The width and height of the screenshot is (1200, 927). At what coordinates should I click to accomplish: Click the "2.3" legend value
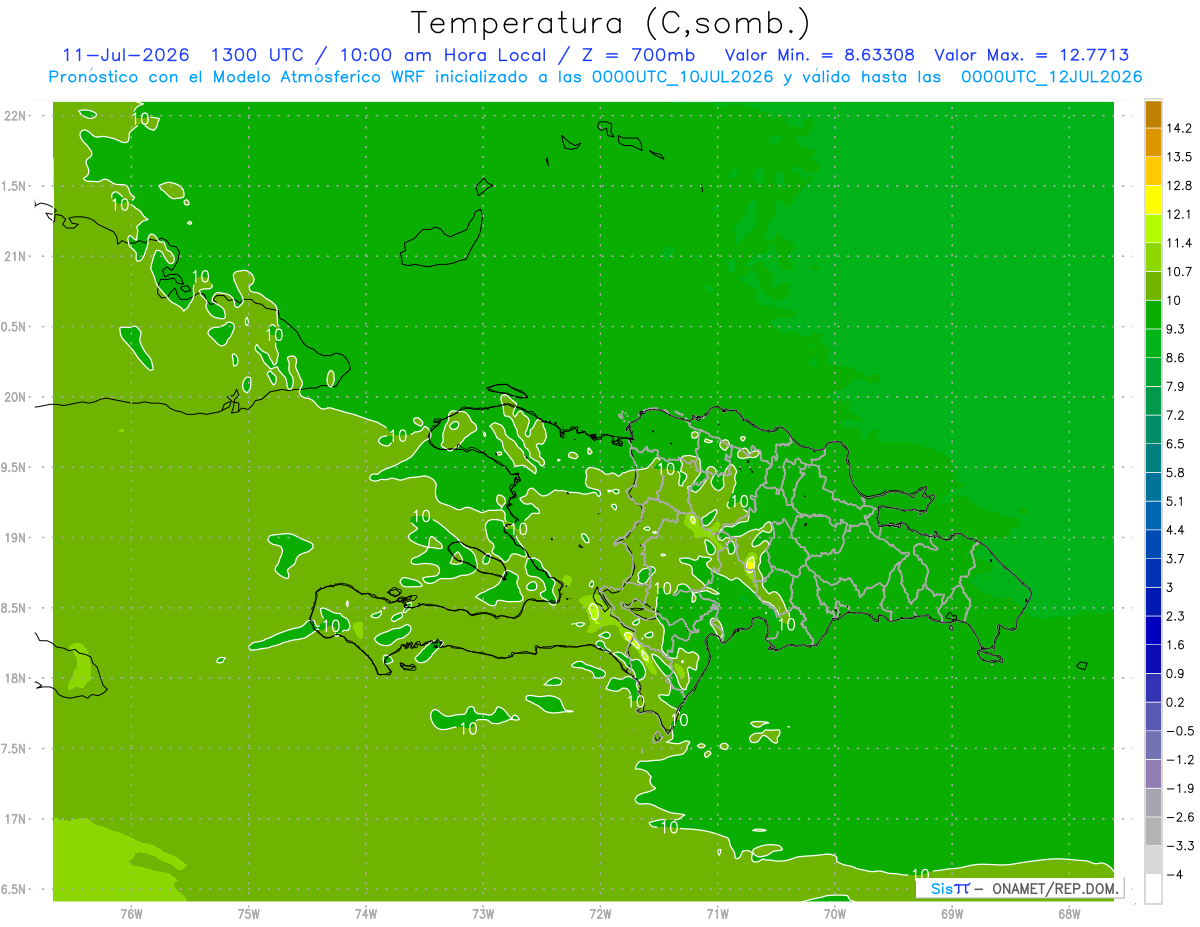[x=1175, y=616]
